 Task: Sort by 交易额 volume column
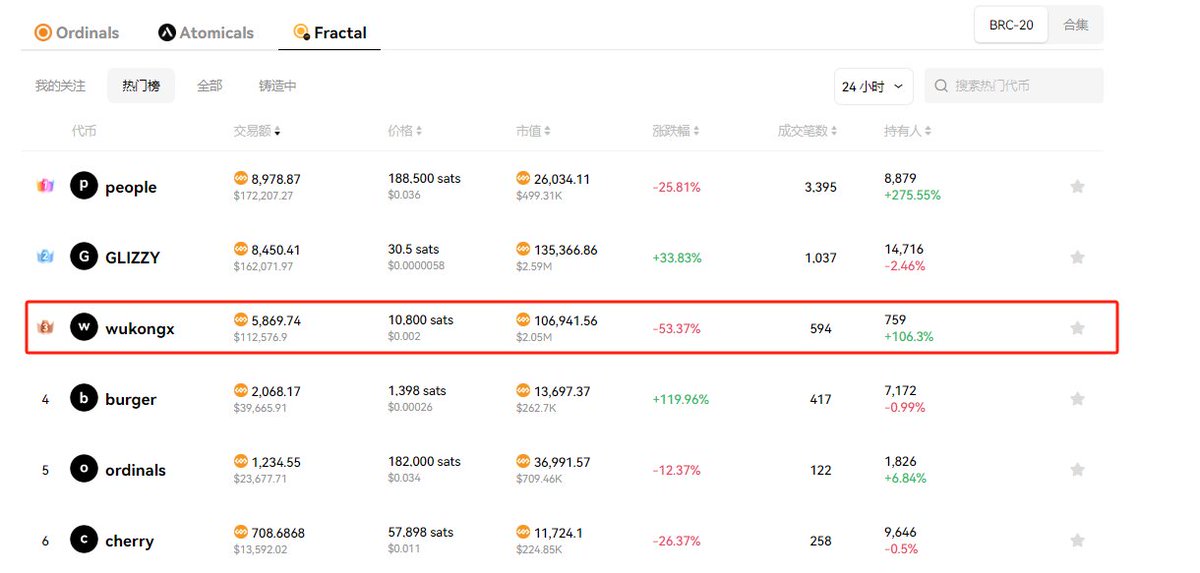[x=257, y=131]
